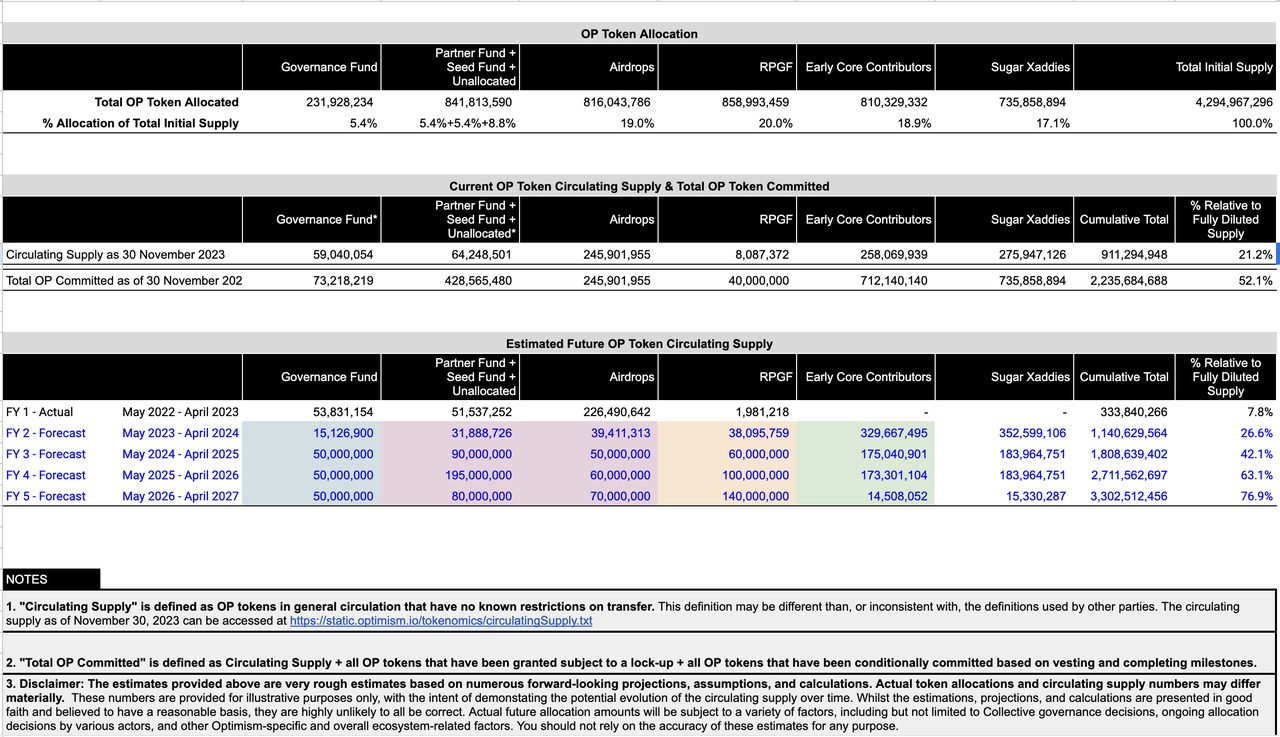
Task: Click the black NOTES heading cell
Action: pos(50,579)
